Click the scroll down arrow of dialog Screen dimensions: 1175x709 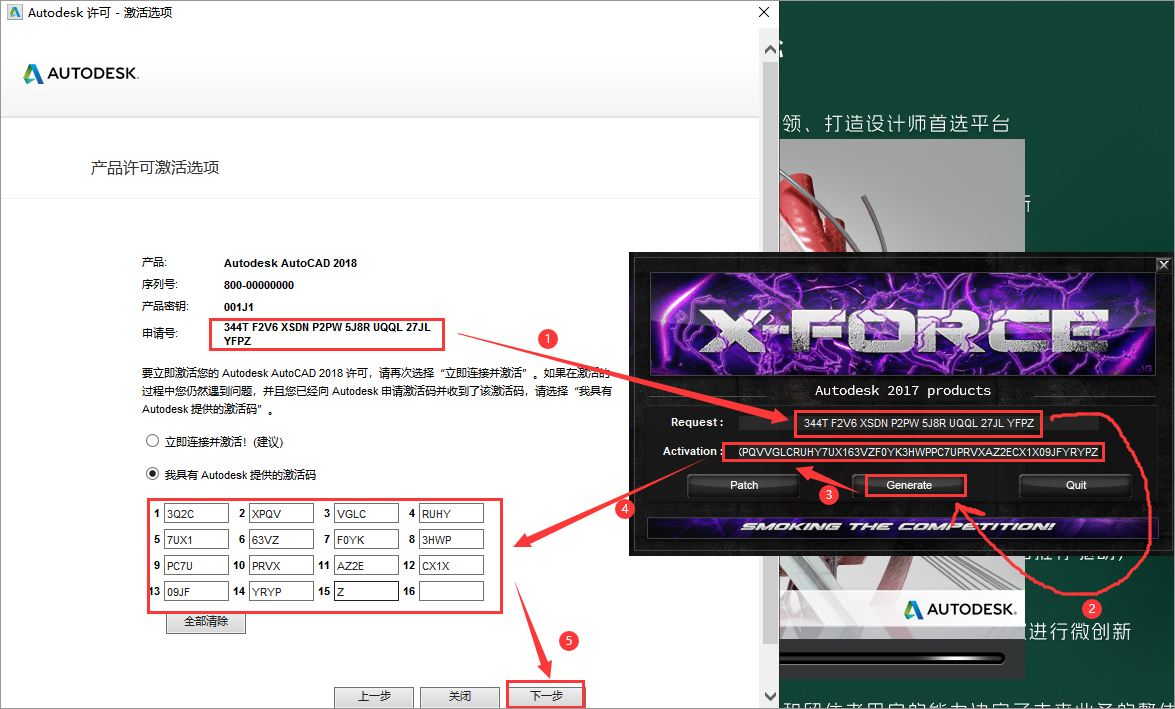coord(770,696)
